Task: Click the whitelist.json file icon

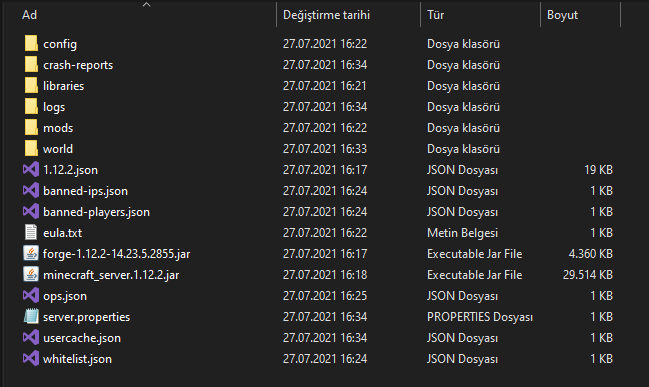Action: 31,358
